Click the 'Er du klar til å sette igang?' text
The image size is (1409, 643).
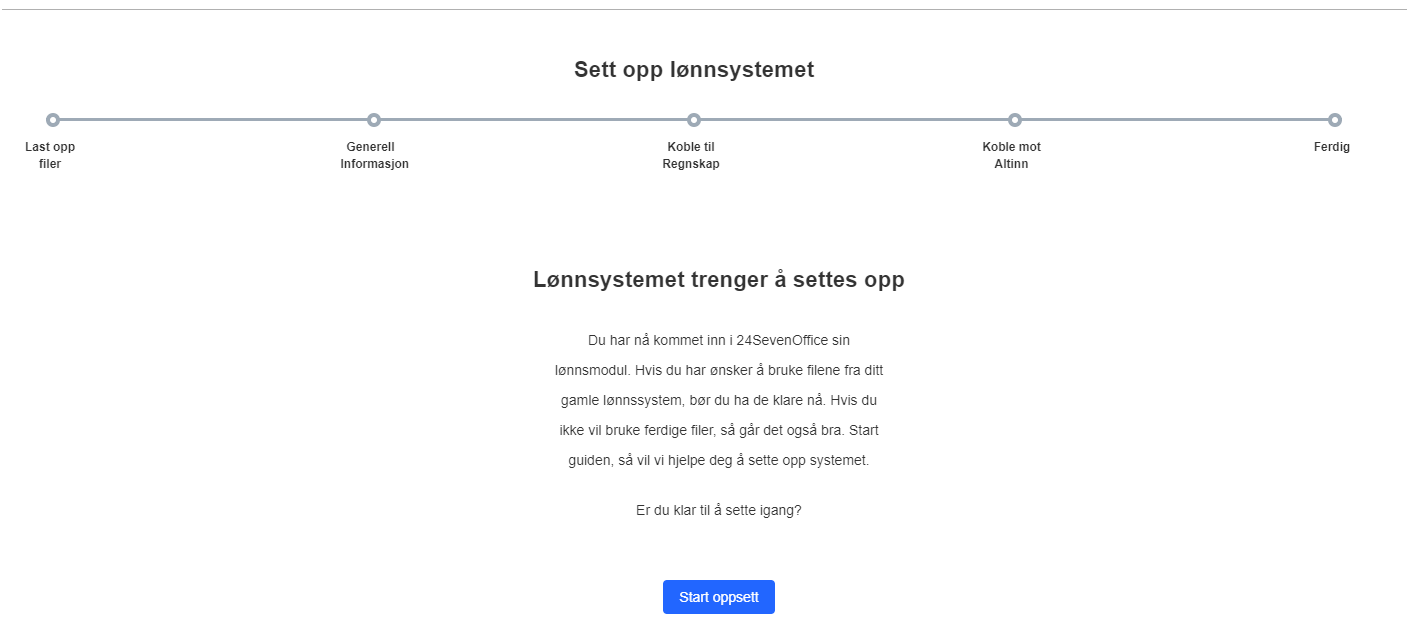pos(718,510)
